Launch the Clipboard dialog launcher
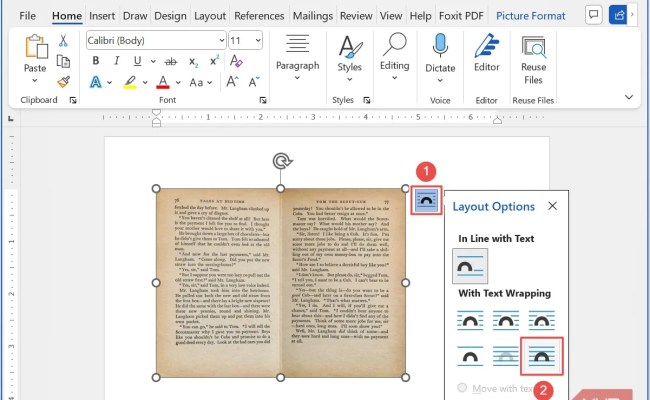This screenshot has width=650, height=400. (73, 100)
